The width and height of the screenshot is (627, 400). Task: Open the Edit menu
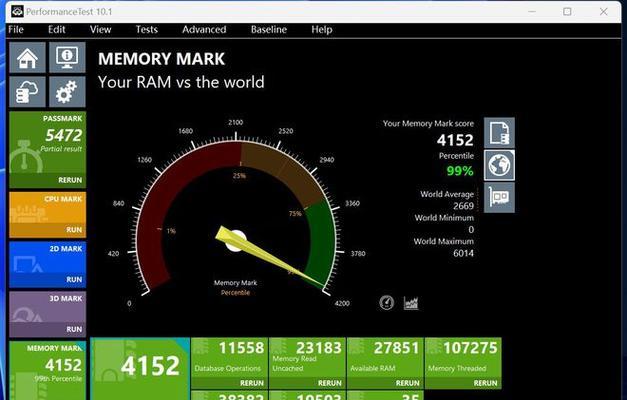[56, 30]
